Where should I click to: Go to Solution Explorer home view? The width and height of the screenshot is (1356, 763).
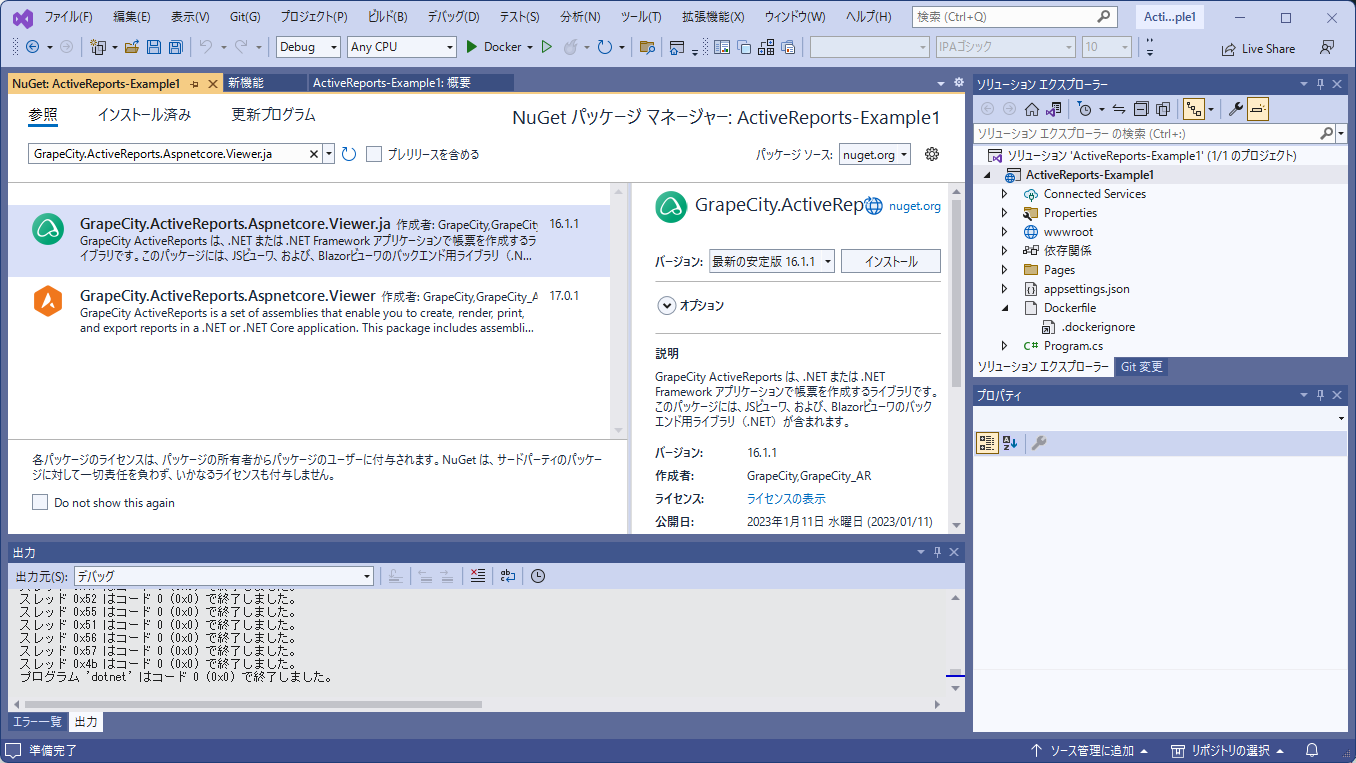tap(1031, 109)
